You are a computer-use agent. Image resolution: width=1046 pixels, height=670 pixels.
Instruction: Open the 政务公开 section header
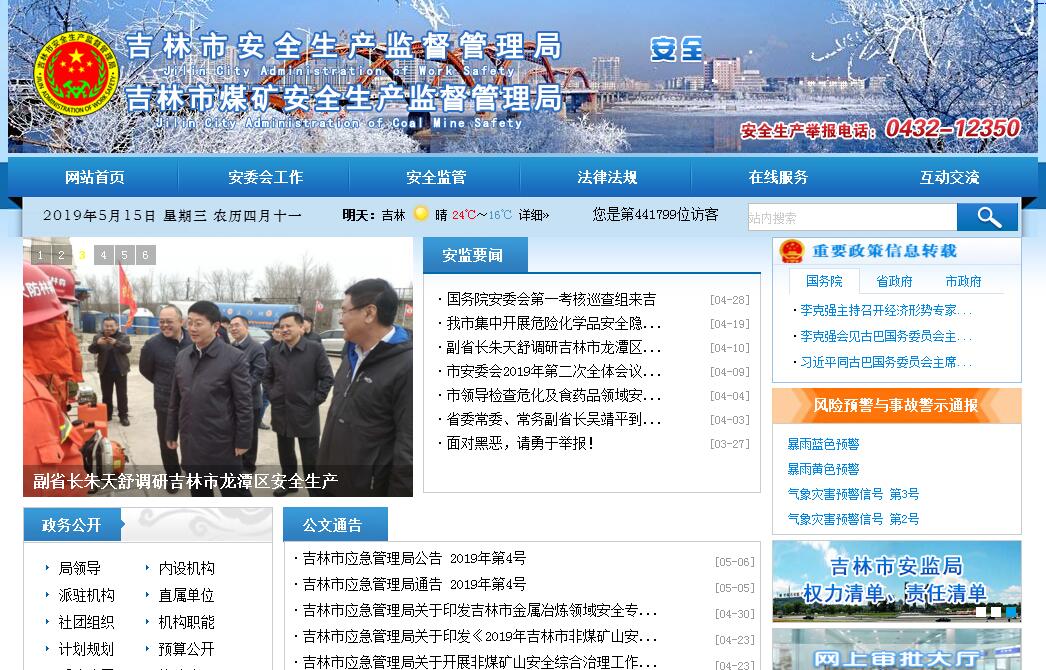tap(71, 525)
